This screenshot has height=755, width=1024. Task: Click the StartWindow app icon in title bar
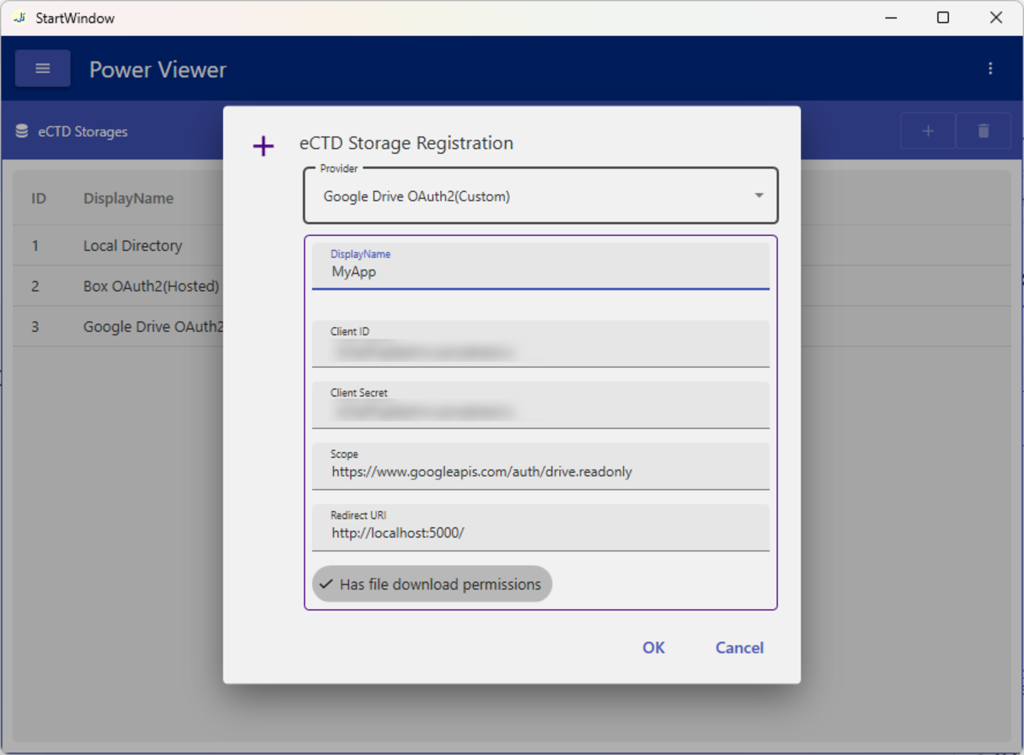[x=19, y=18]
